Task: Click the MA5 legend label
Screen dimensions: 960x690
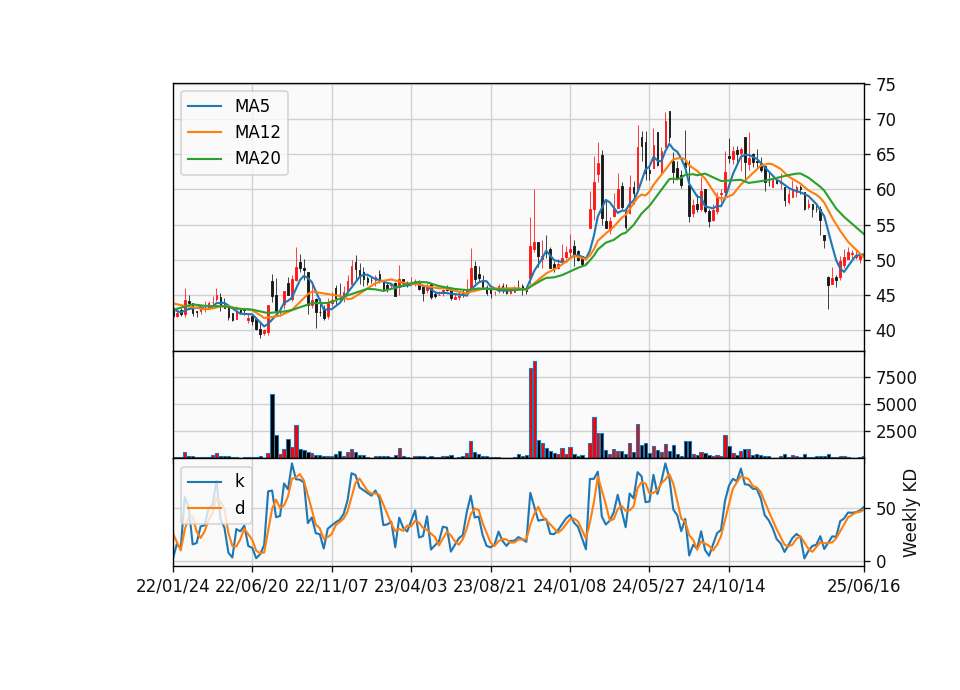Action: pyautogui.click(x=252, y=106)
